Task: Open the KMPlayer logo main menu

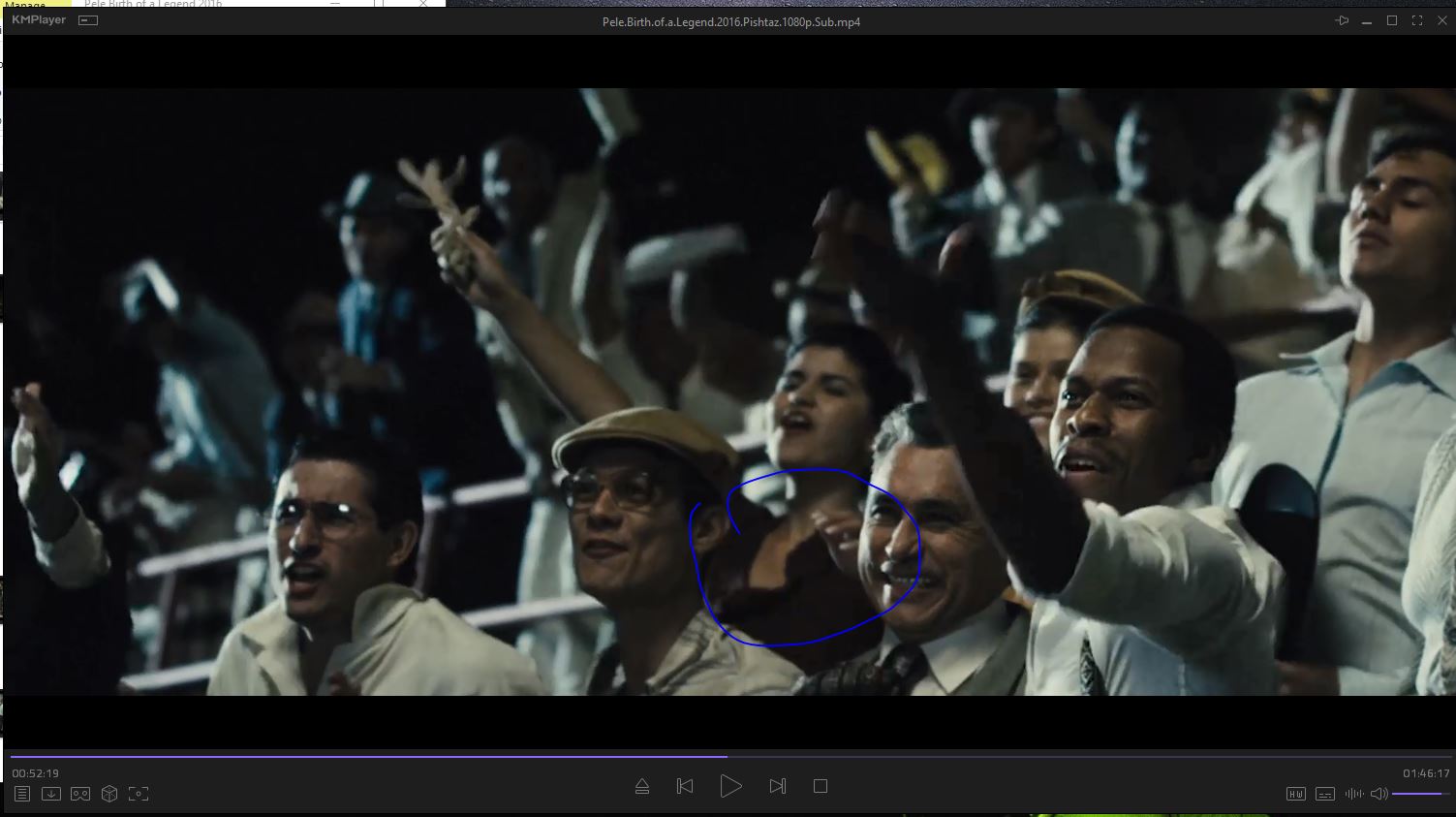Action: click(39, 20)
